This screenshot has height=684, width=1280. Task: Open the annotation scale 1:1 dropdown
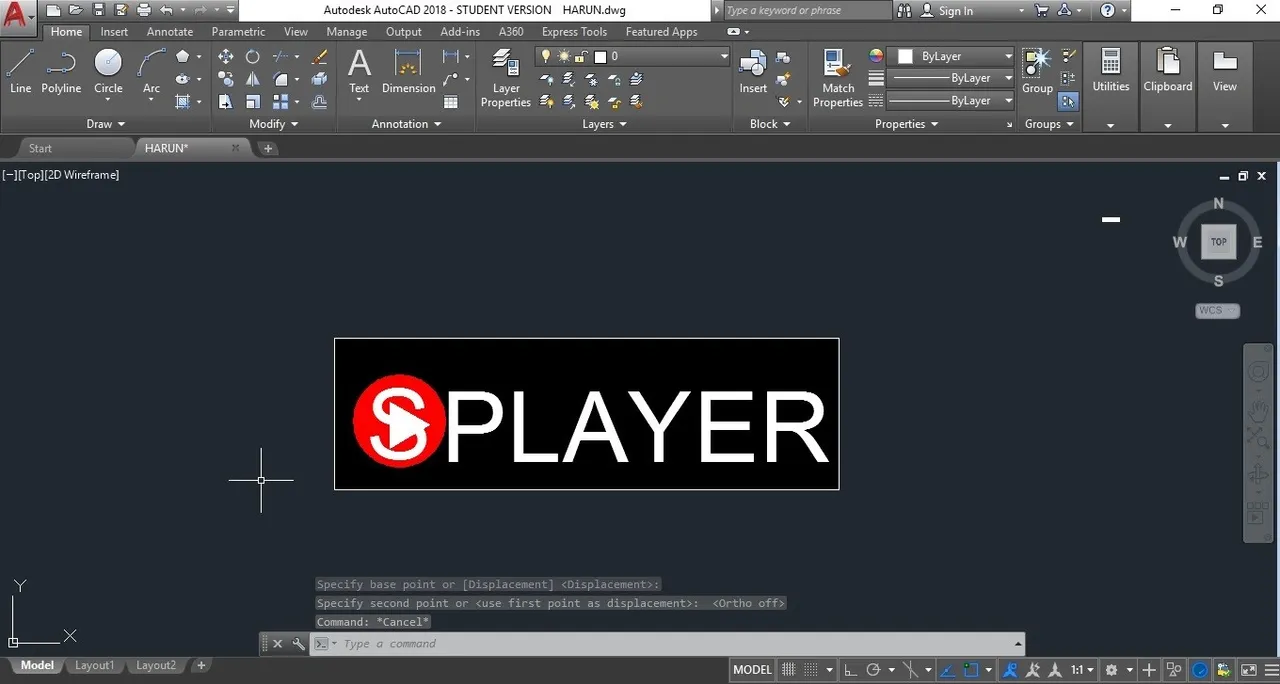[x=1082, y=670]
